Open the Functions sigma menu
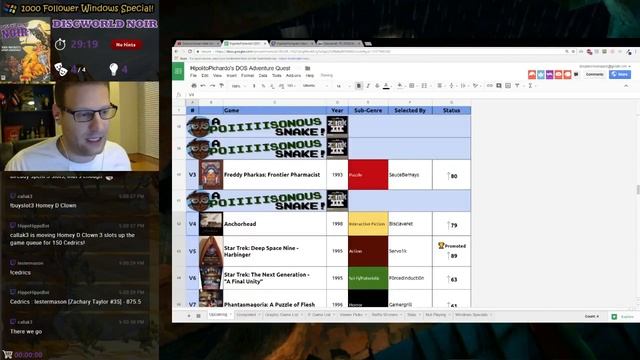Image resolution: width=640 pixels, height=360 pixels. click(x=531, y=86)
